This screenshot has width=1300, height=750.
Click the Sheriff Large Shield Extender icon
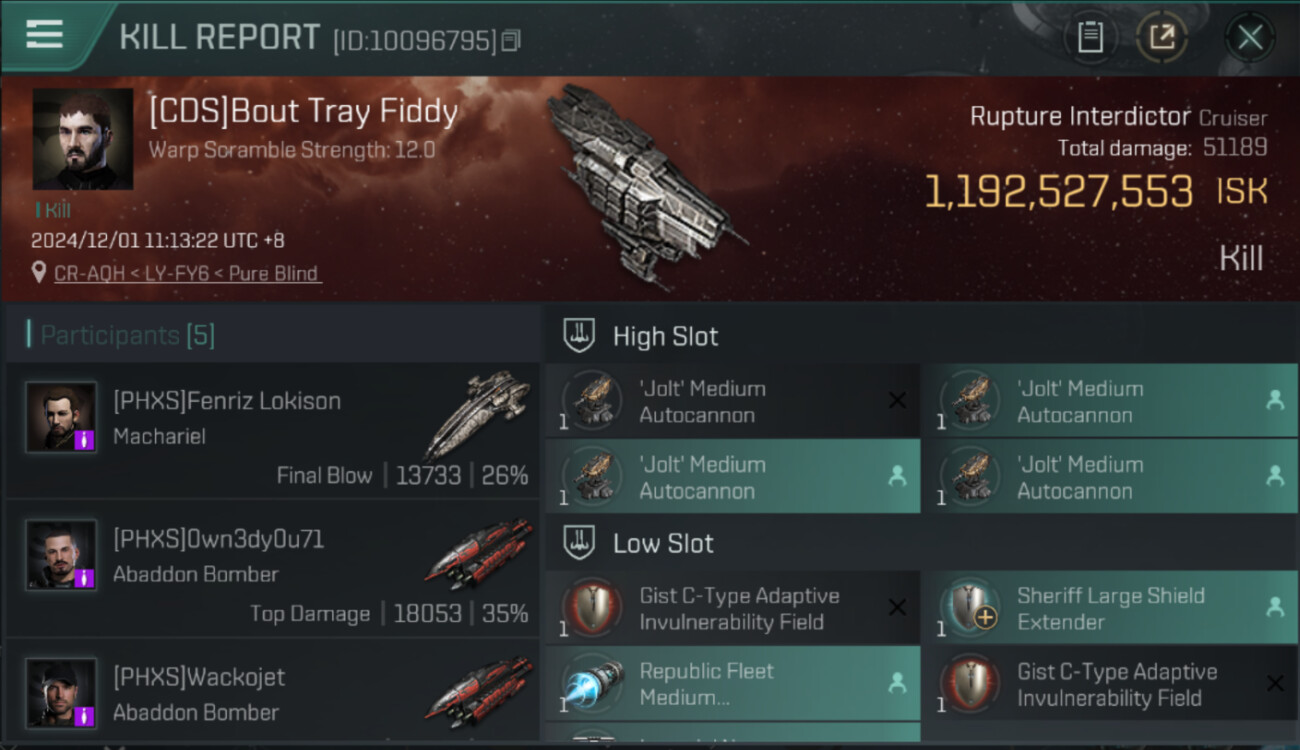[970, 608]
